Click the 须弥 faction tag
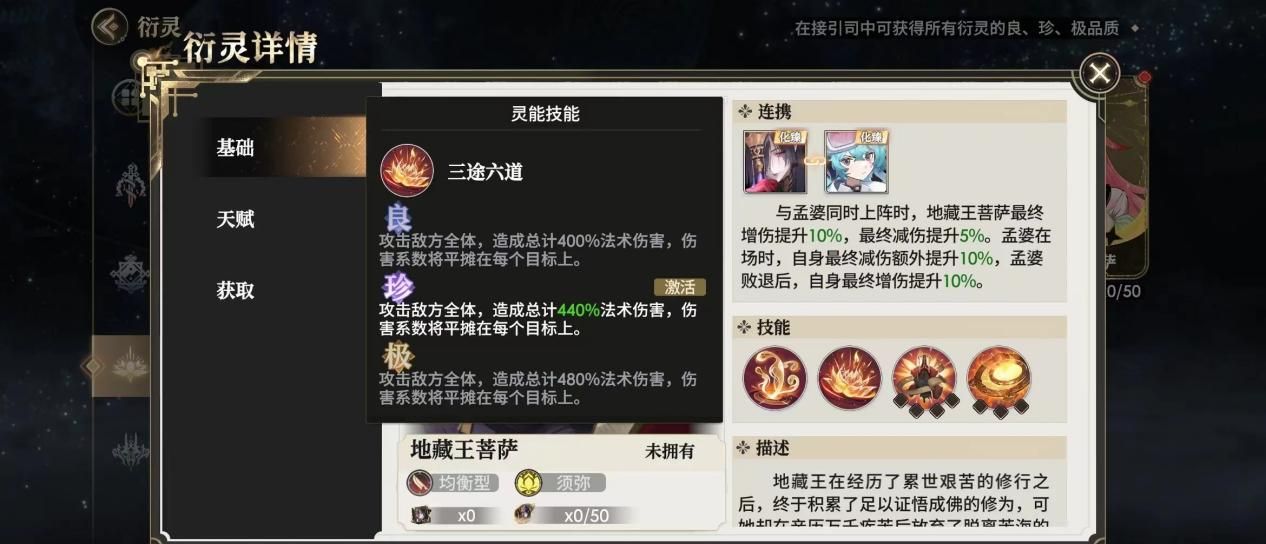This screenshot has height=544, width=1266. coord(560,483)
